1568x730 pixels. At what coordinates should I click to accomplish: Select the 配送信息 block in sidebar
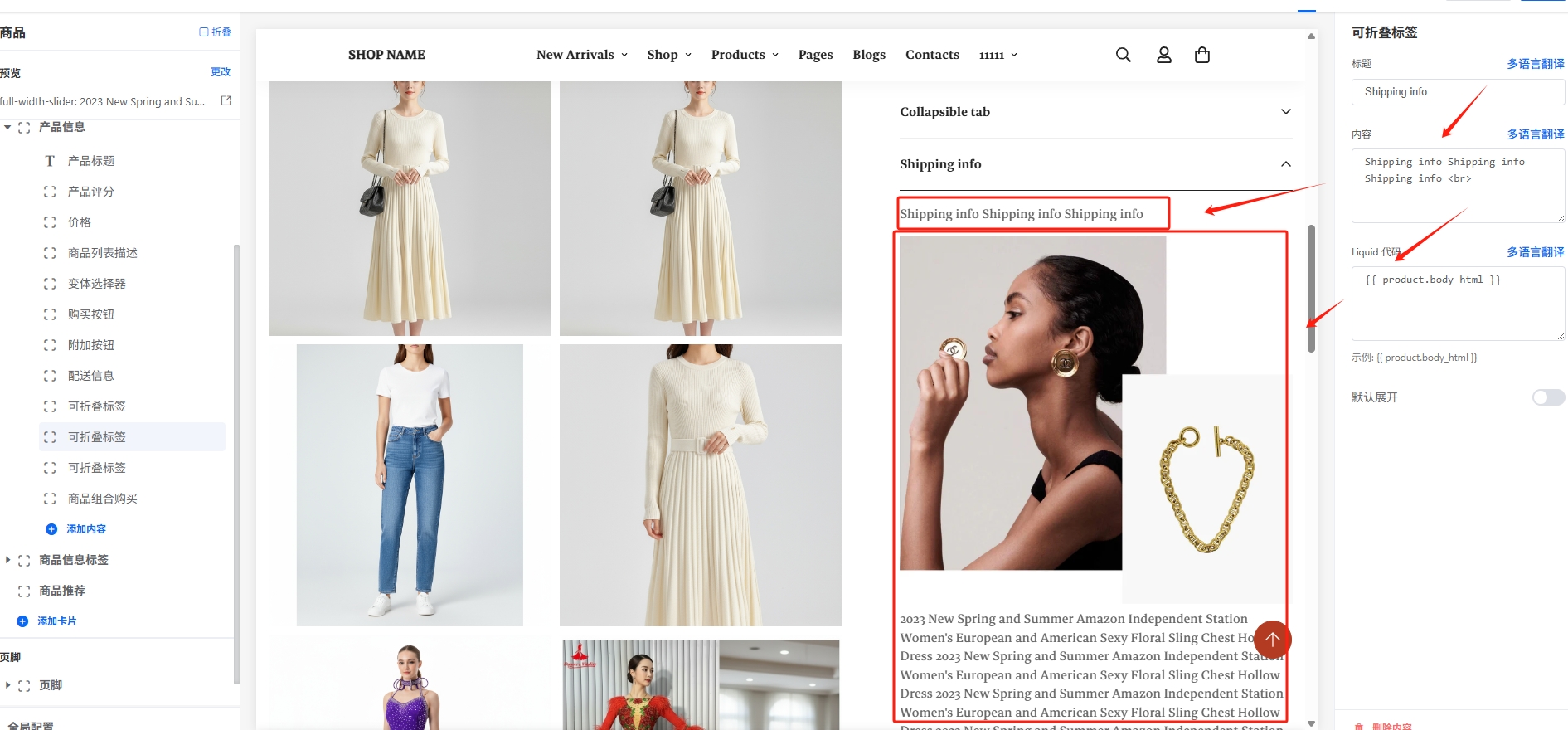pyautogui.click(x=91, y=376)
